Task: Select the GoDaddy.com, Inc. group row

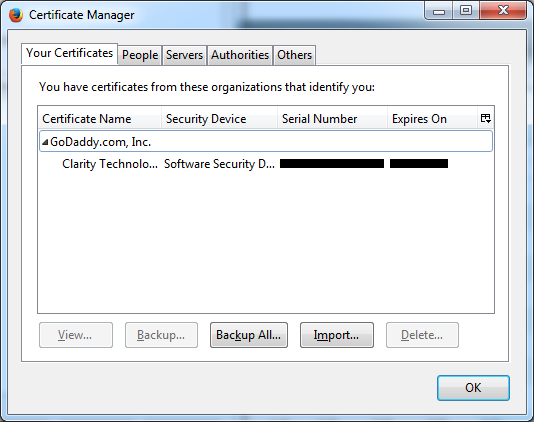Action: pyautogui.click(x=266, y=141)
